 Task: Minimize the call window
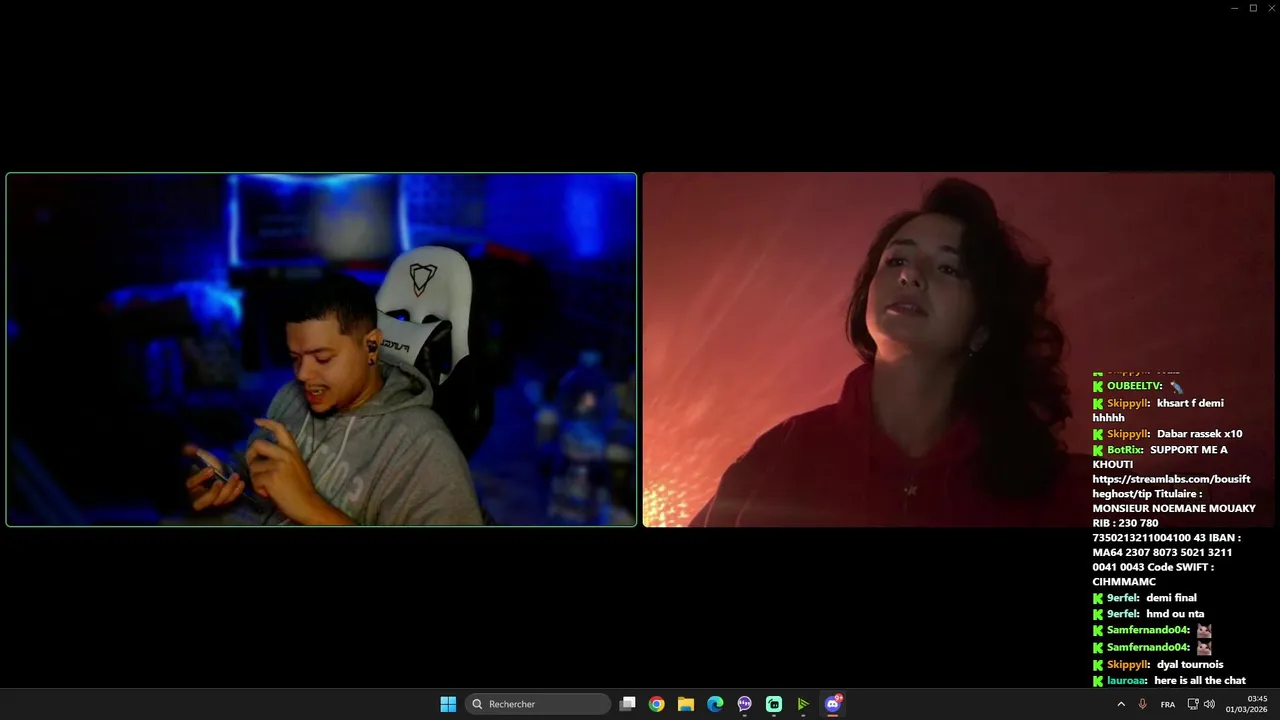click(1234, 8)
